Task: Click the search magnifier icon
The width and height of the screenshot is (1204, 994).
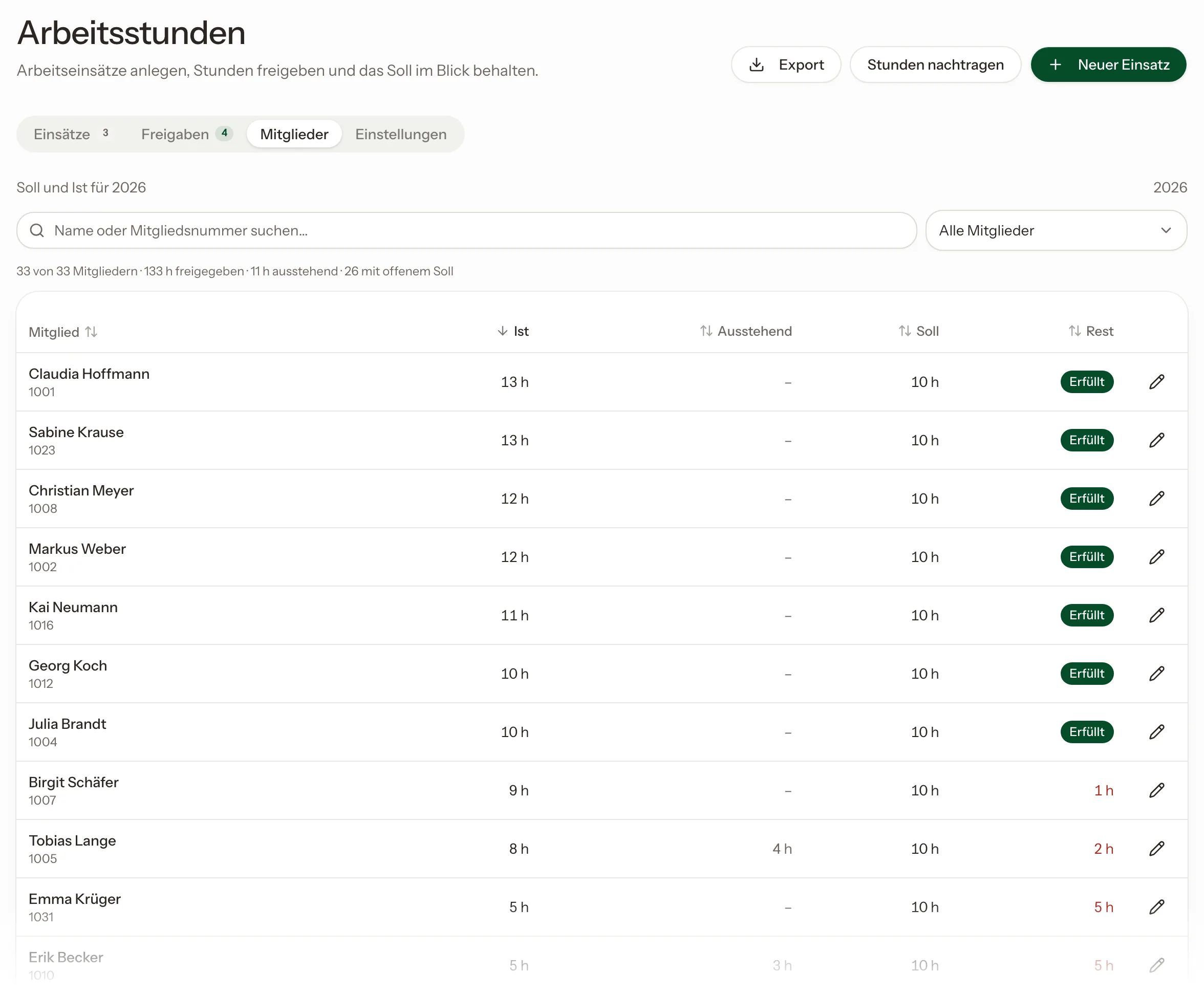Action: pyautogui.click(x=37, y=231)
